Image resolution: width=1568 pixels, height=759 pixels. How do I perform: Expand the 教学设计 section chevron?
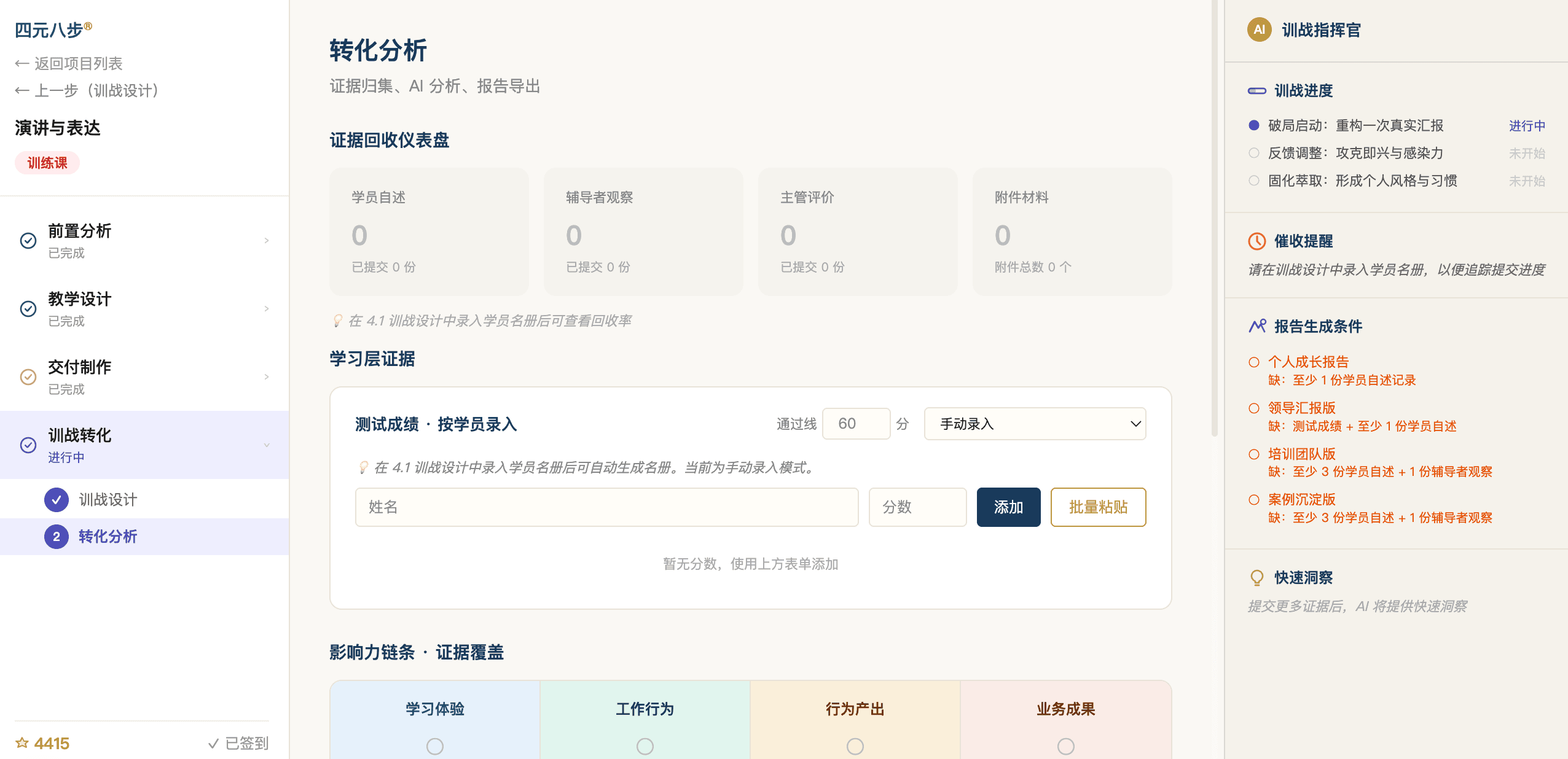pyautogui.click(x=266, y=309)
